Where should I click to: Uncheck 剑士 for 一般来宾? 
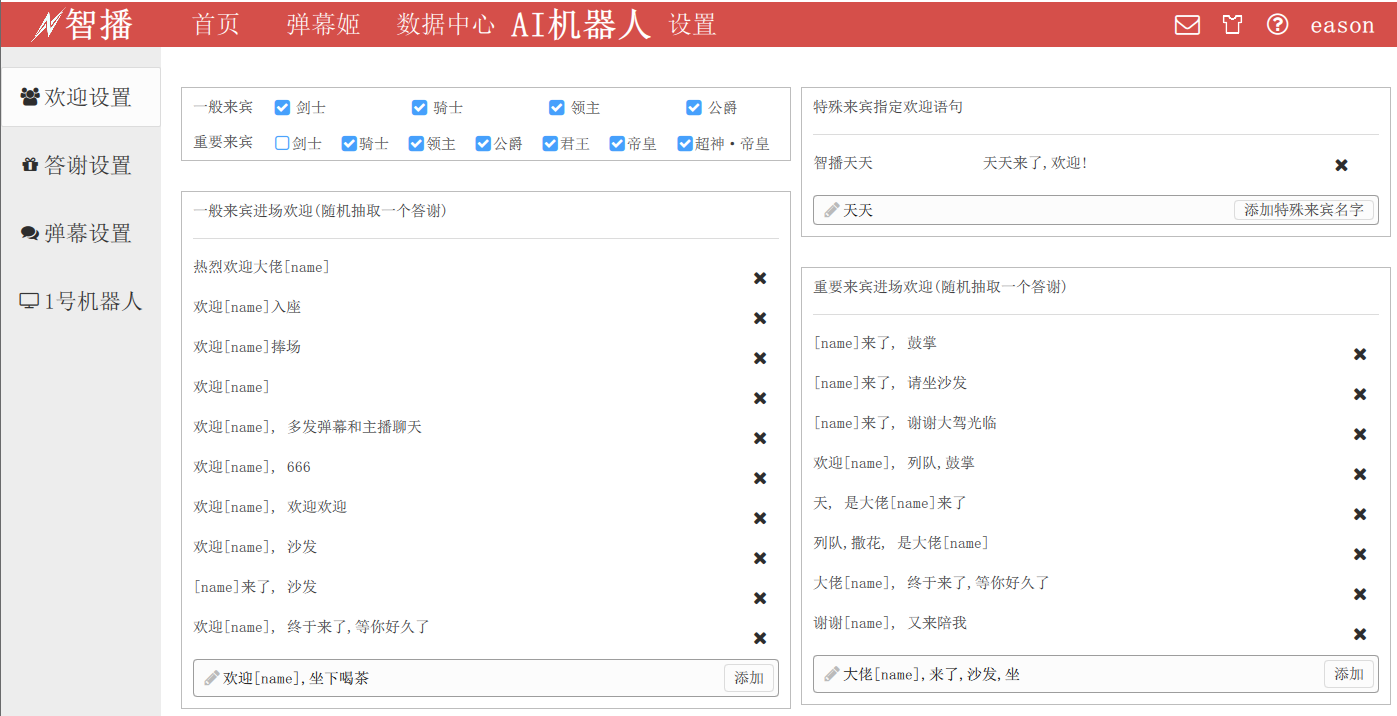pos(282,107)
